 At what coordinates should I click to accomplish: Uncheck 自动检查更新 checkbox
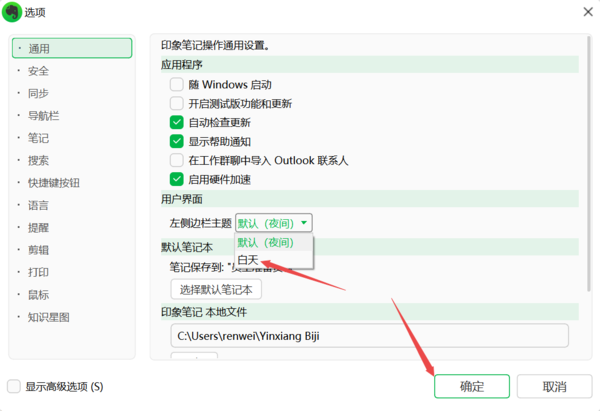click(x=177, y=123)
